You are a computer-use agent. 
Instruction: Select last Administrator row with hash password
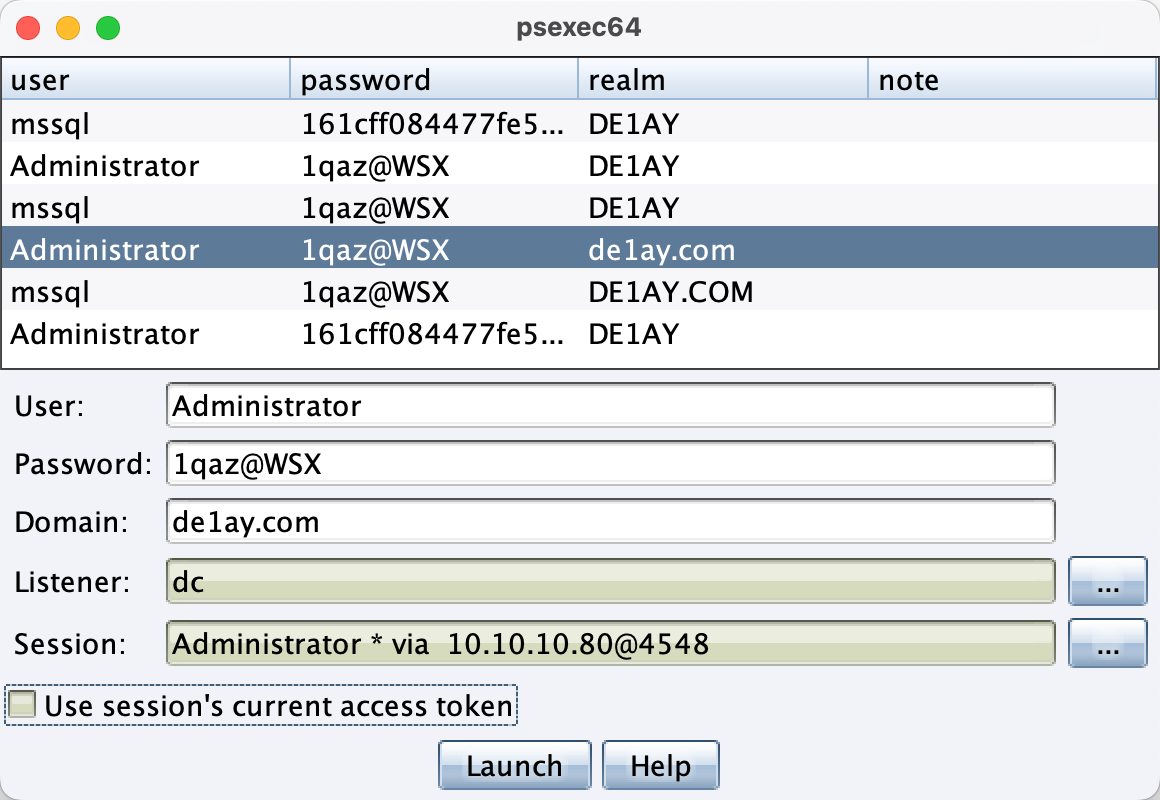point(300,334)
